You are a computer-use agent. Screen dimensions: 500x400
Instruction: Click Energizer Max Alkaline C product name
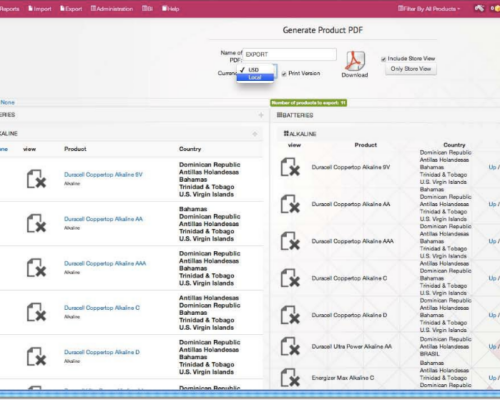point(343,378)
